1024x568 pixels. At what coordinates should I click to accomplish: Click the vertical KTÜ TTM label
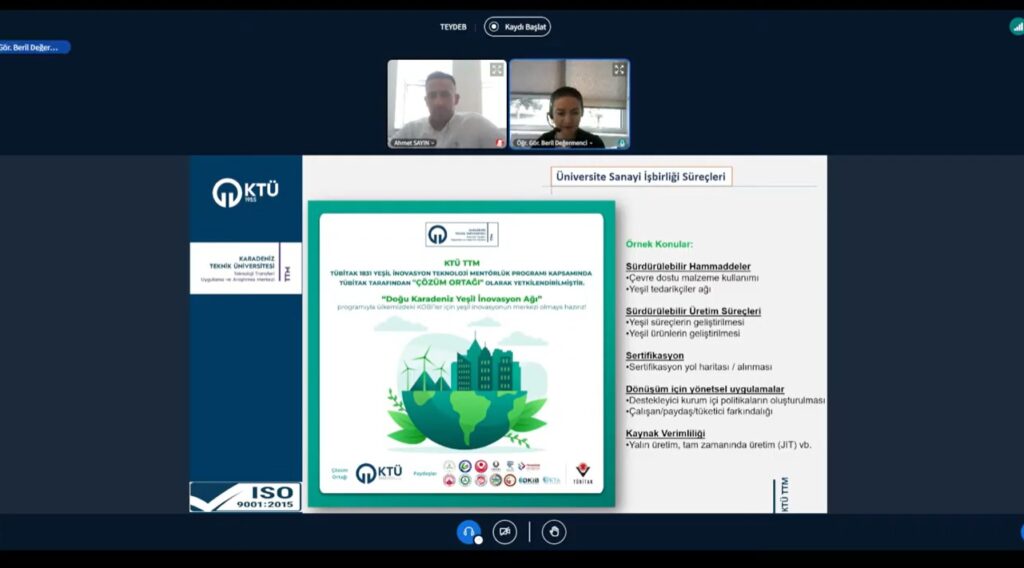(x=784, y=494)
